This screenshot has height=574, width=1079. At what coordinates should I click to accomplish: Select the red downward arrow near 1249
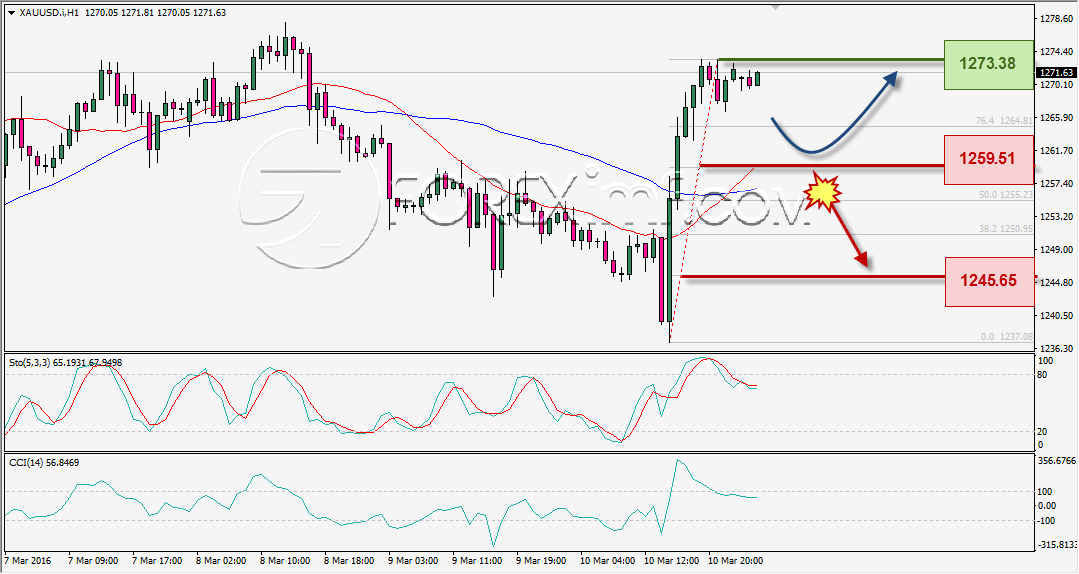click(851, 235)
